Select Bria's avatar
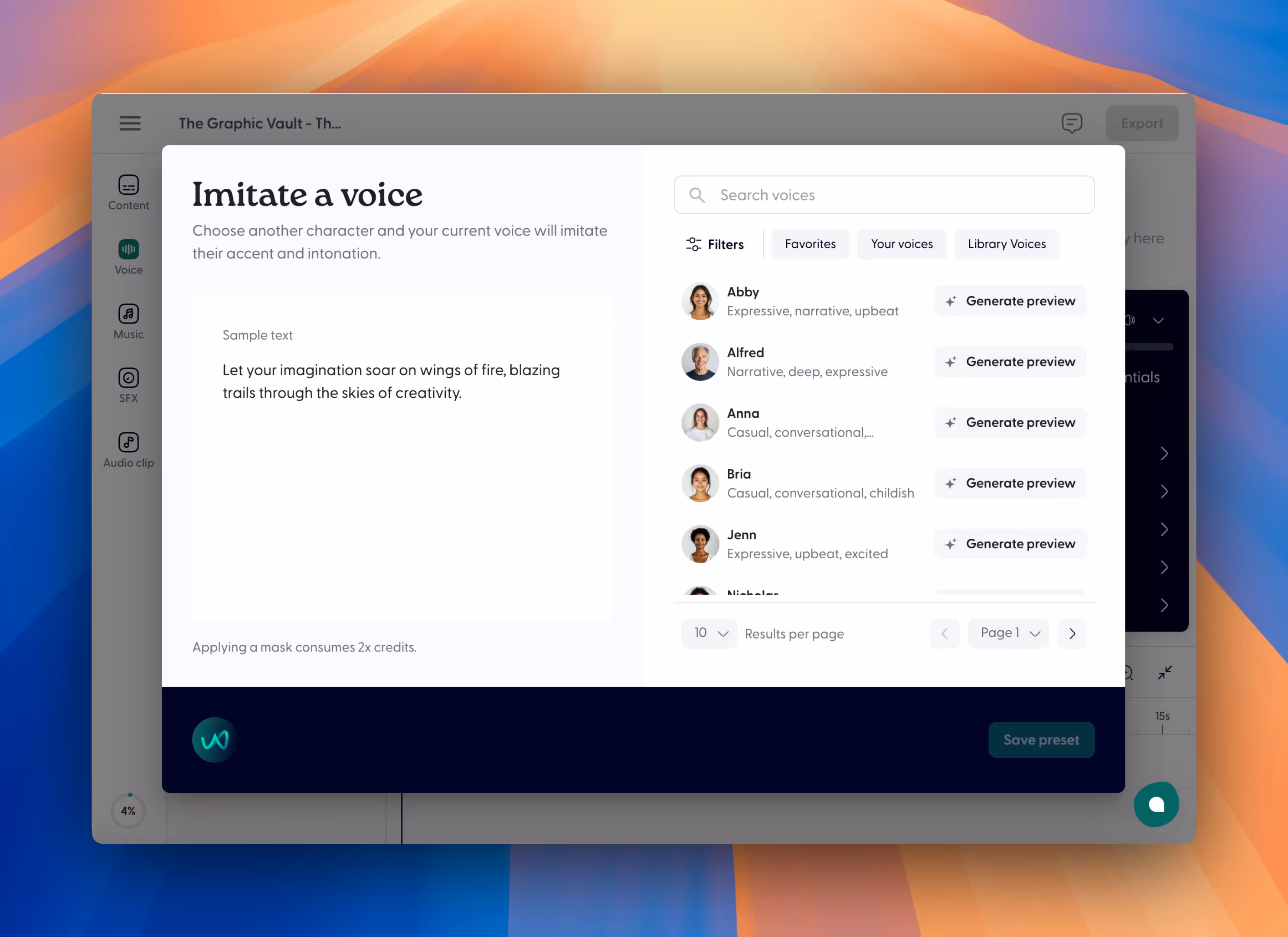The width and height of the screenshot is (1288, 937). click(700, 484)
